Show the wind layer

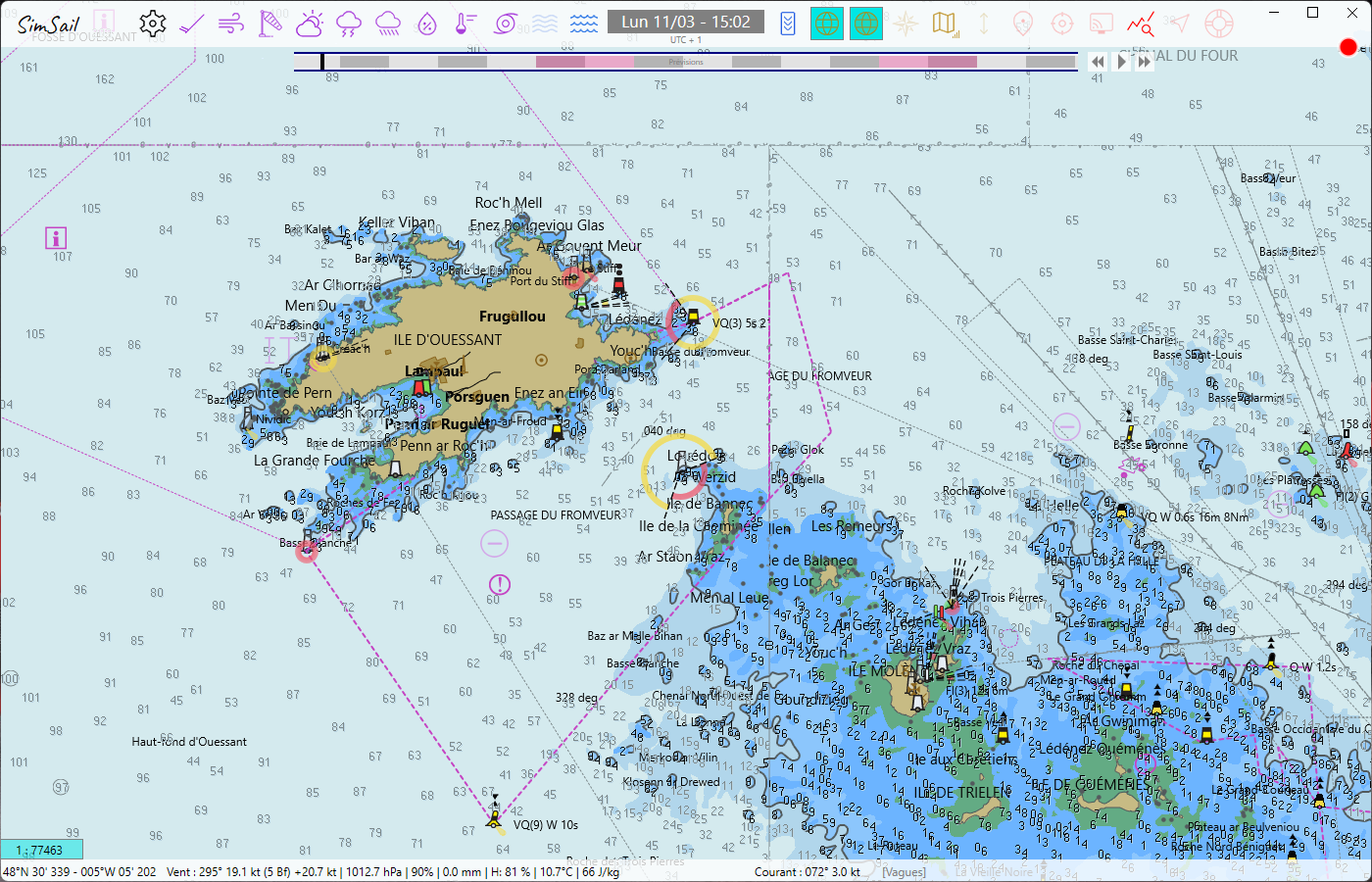point(231,24)
